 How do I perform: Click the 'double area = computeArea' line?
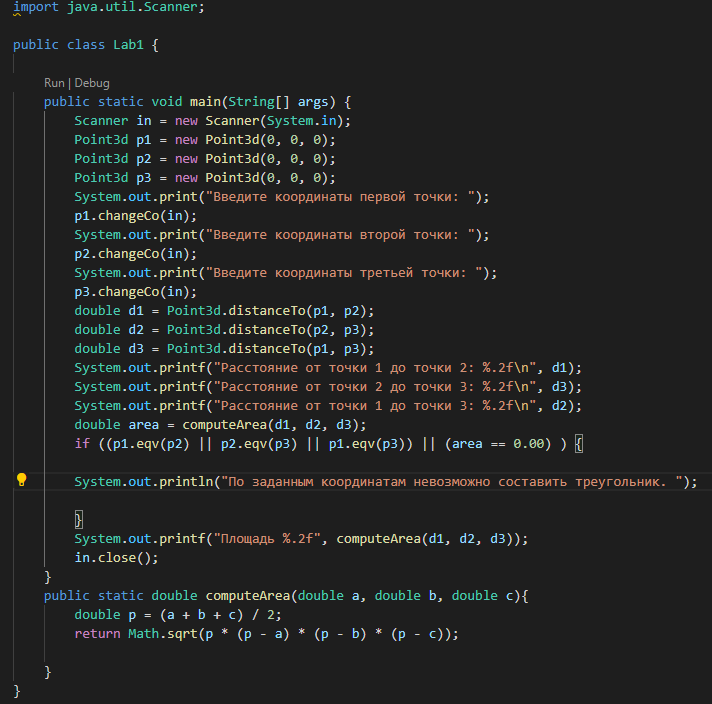(x=220, y=425)
